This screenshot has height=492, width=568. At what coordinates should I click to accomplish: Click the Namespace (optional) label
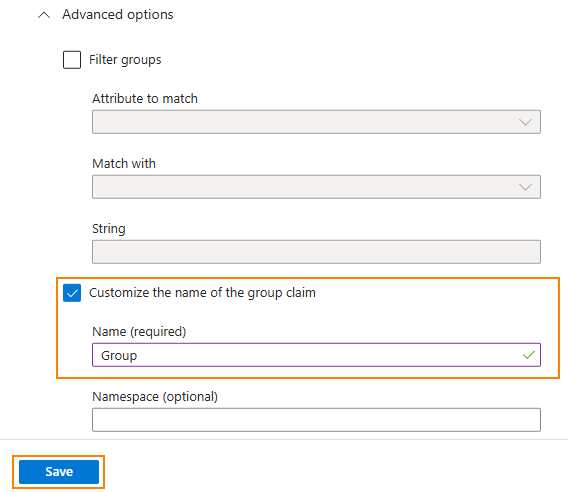tap(155, 397)
